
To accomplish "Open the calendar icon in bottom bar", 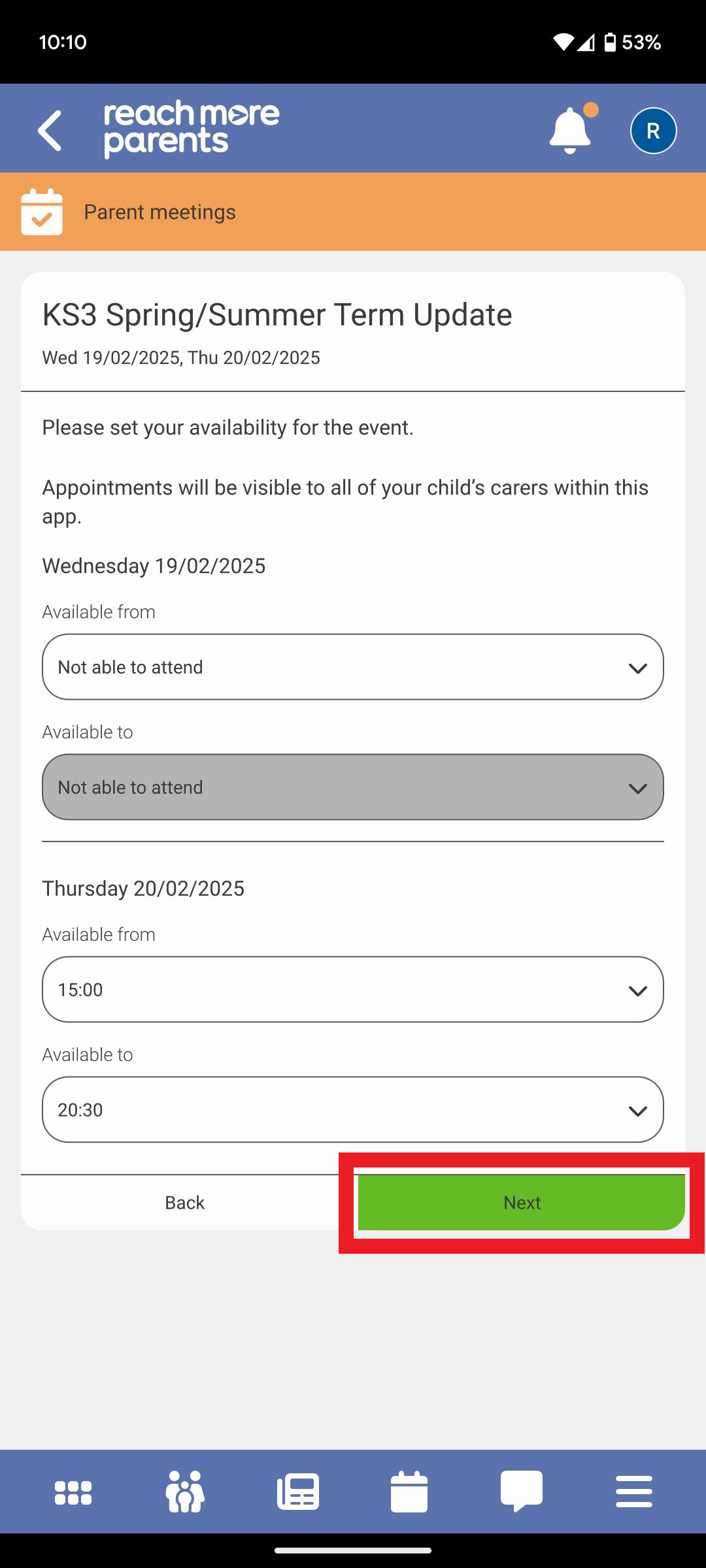I will click(409, 1492).
